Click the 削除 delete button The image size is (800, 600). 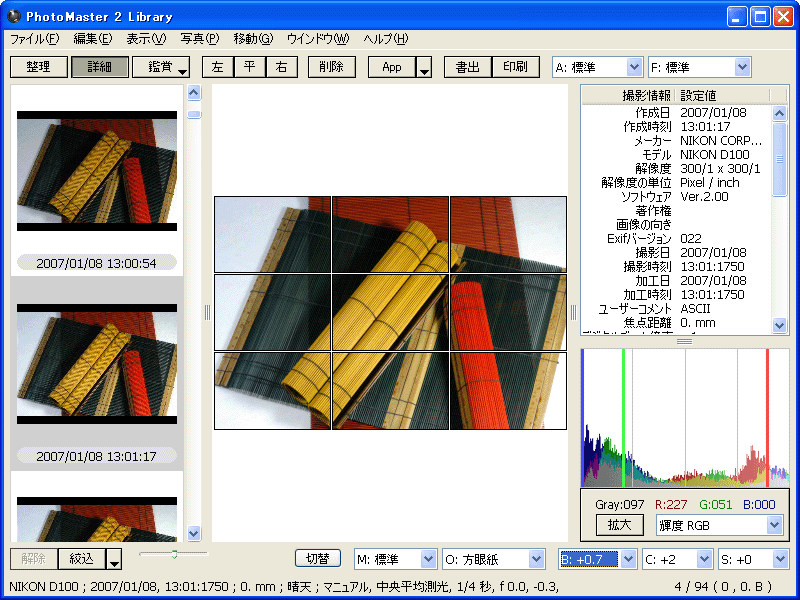(x=332, y=67)
